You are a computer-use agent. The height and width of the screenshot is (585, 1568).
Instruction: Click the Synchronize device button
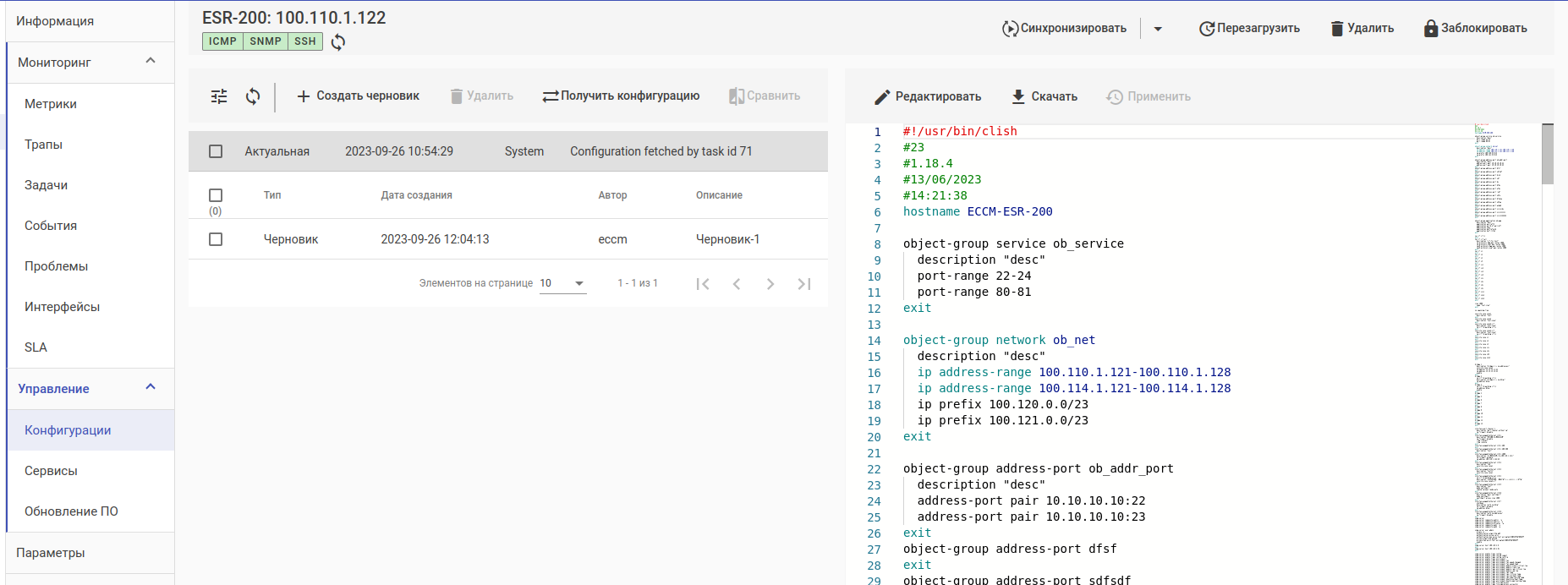point(1064,29)
